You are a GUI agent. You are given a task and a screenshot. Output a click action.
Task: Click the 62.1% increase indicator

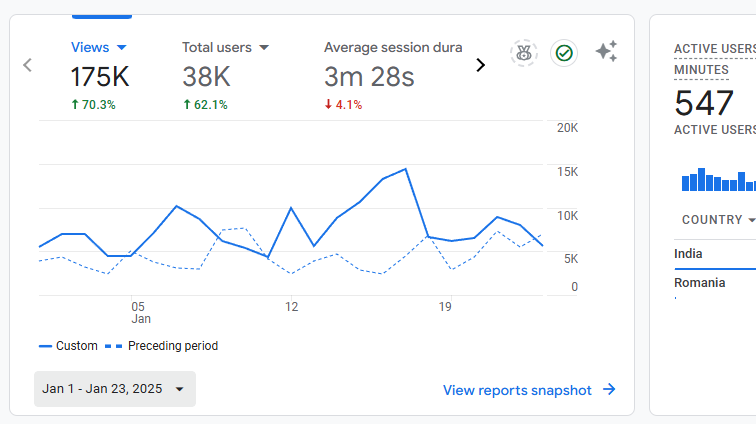coord(205,105)
